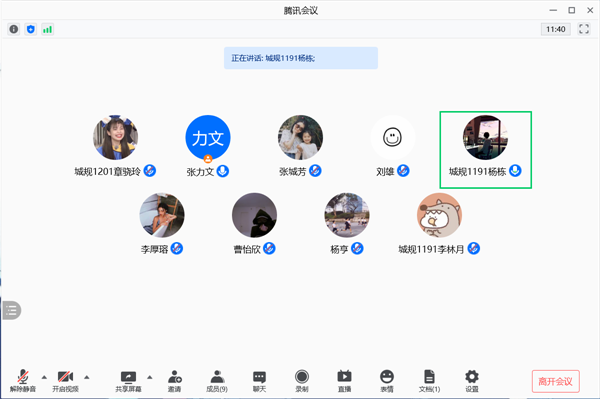Open the live stream (直播) option

[x=344, y=381]
